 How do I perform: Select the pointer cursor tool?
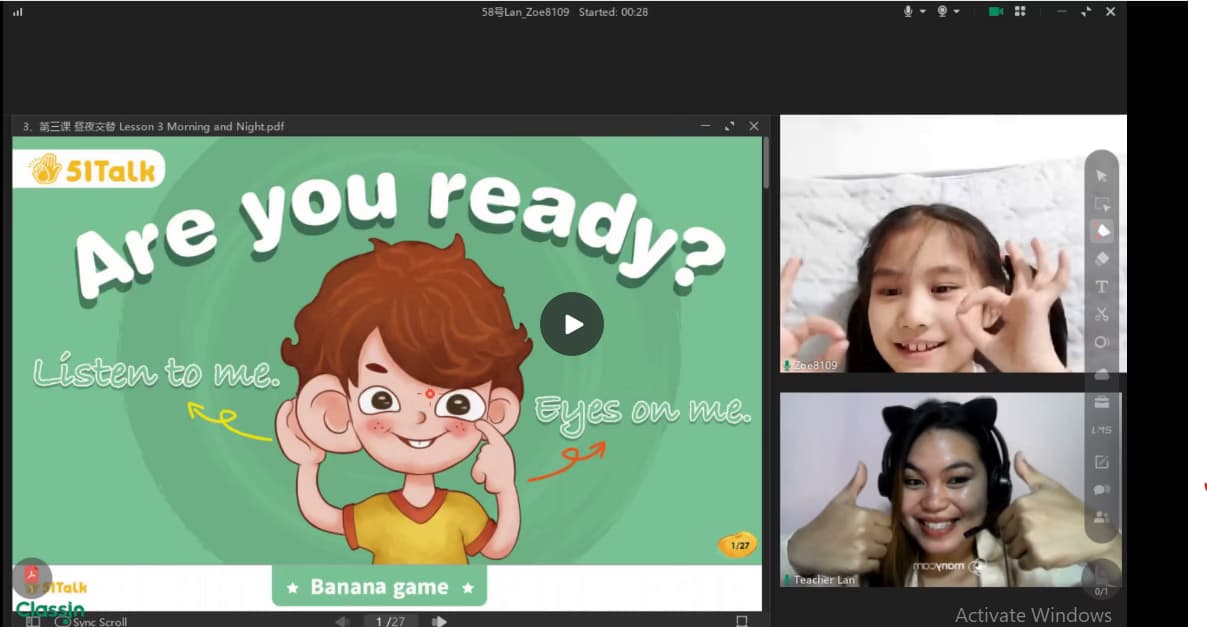pos(1101,176)
